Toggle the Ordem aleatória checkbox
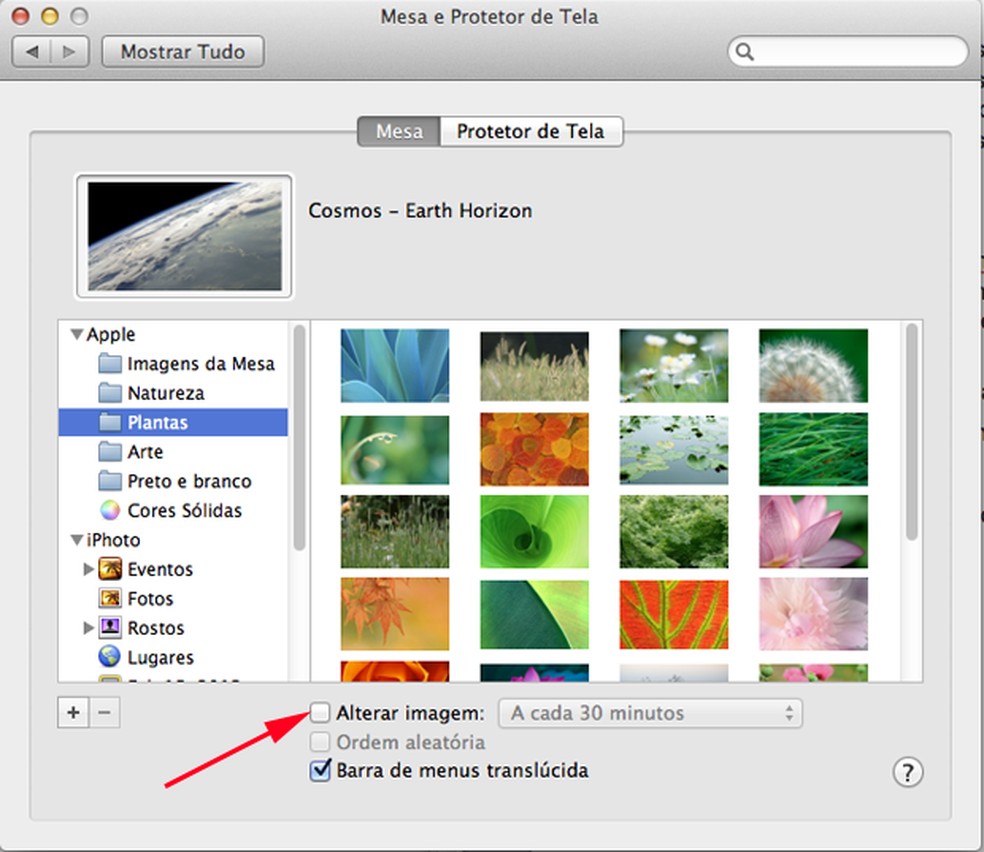This screenshot has height=852, width=984. click(x=320, y=742)
